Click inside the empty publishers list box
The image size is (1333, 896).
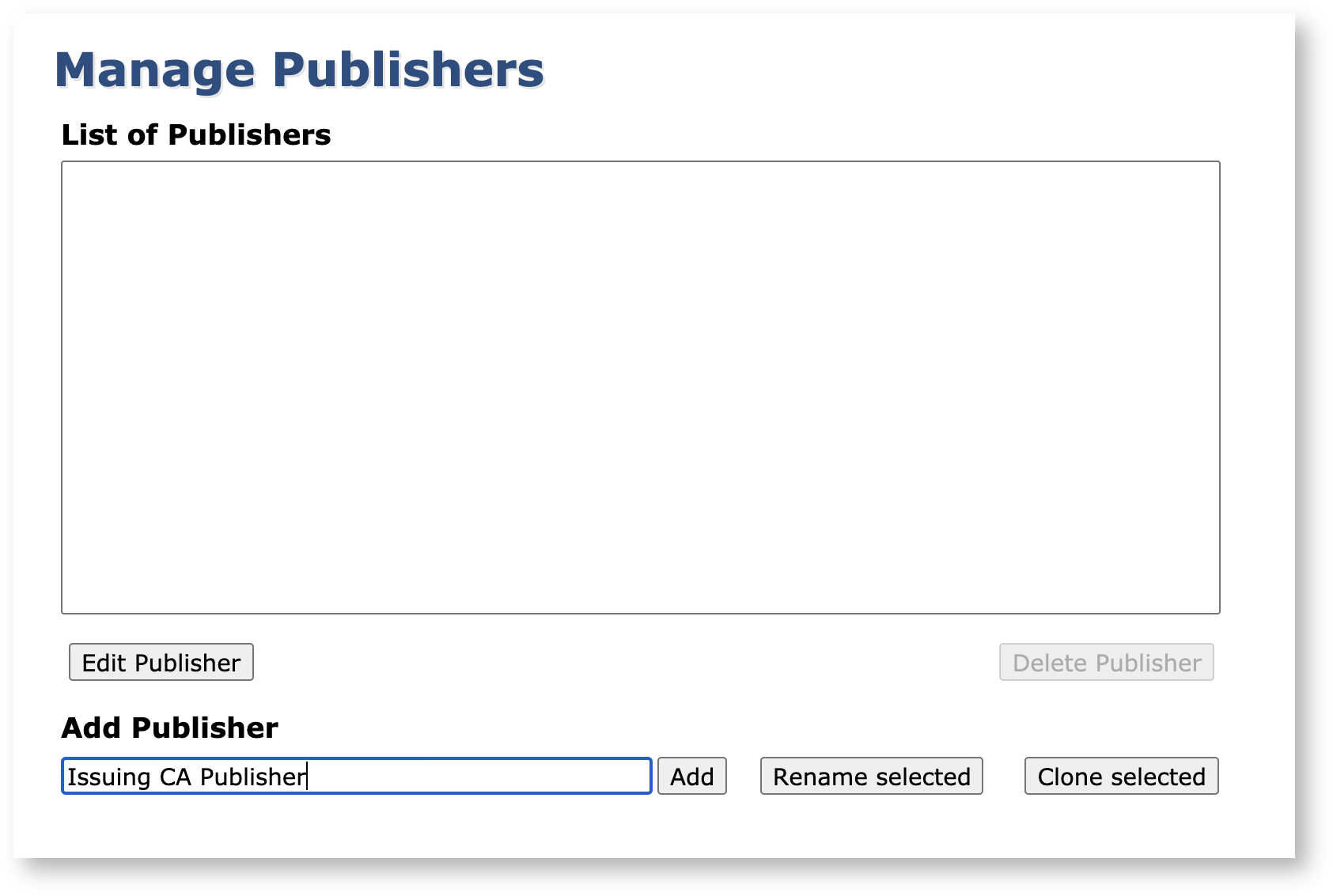pos(640,387)
